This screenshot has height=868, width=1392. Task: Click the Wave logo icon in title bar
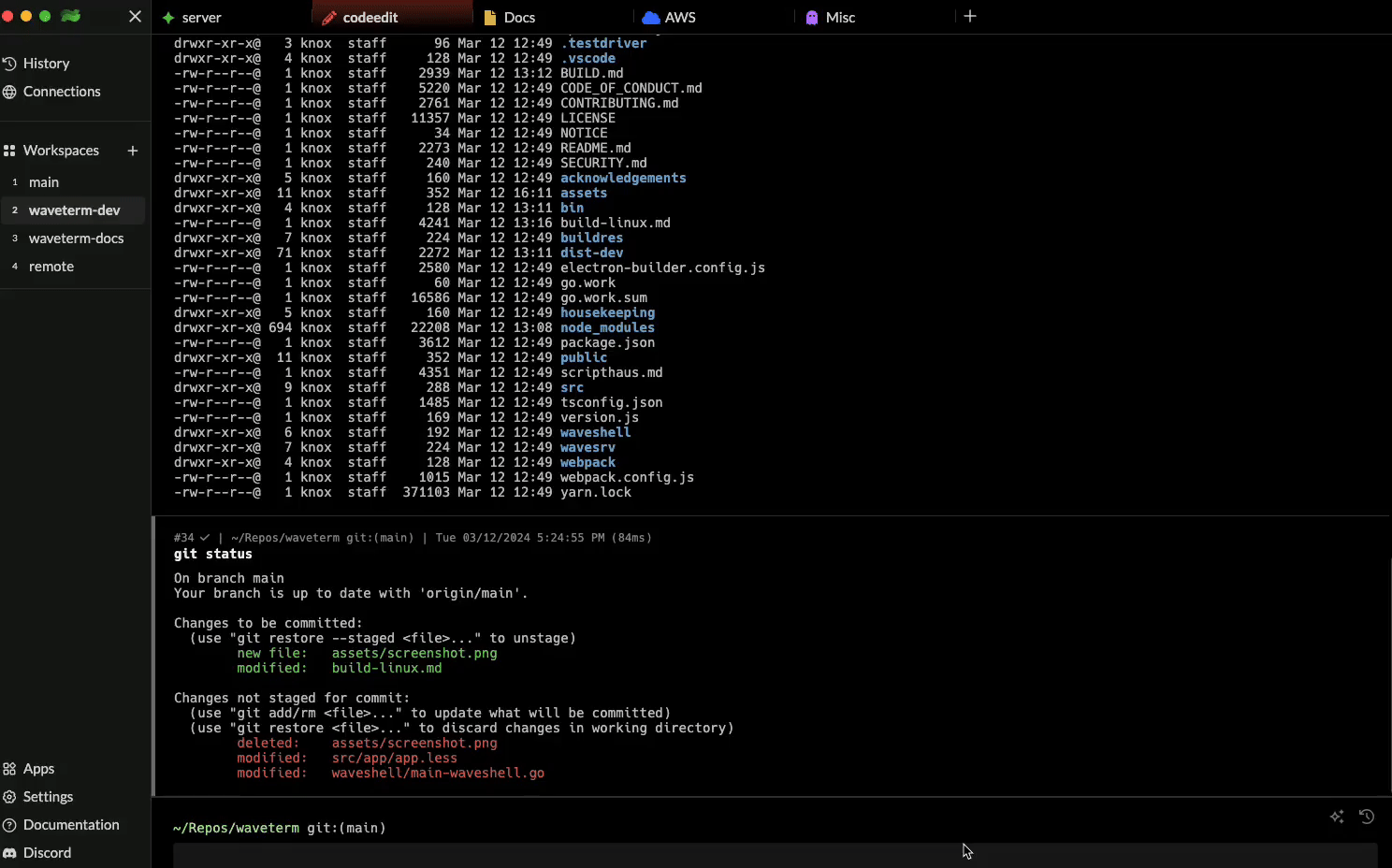pyautogui.click(x=70, y=16)
